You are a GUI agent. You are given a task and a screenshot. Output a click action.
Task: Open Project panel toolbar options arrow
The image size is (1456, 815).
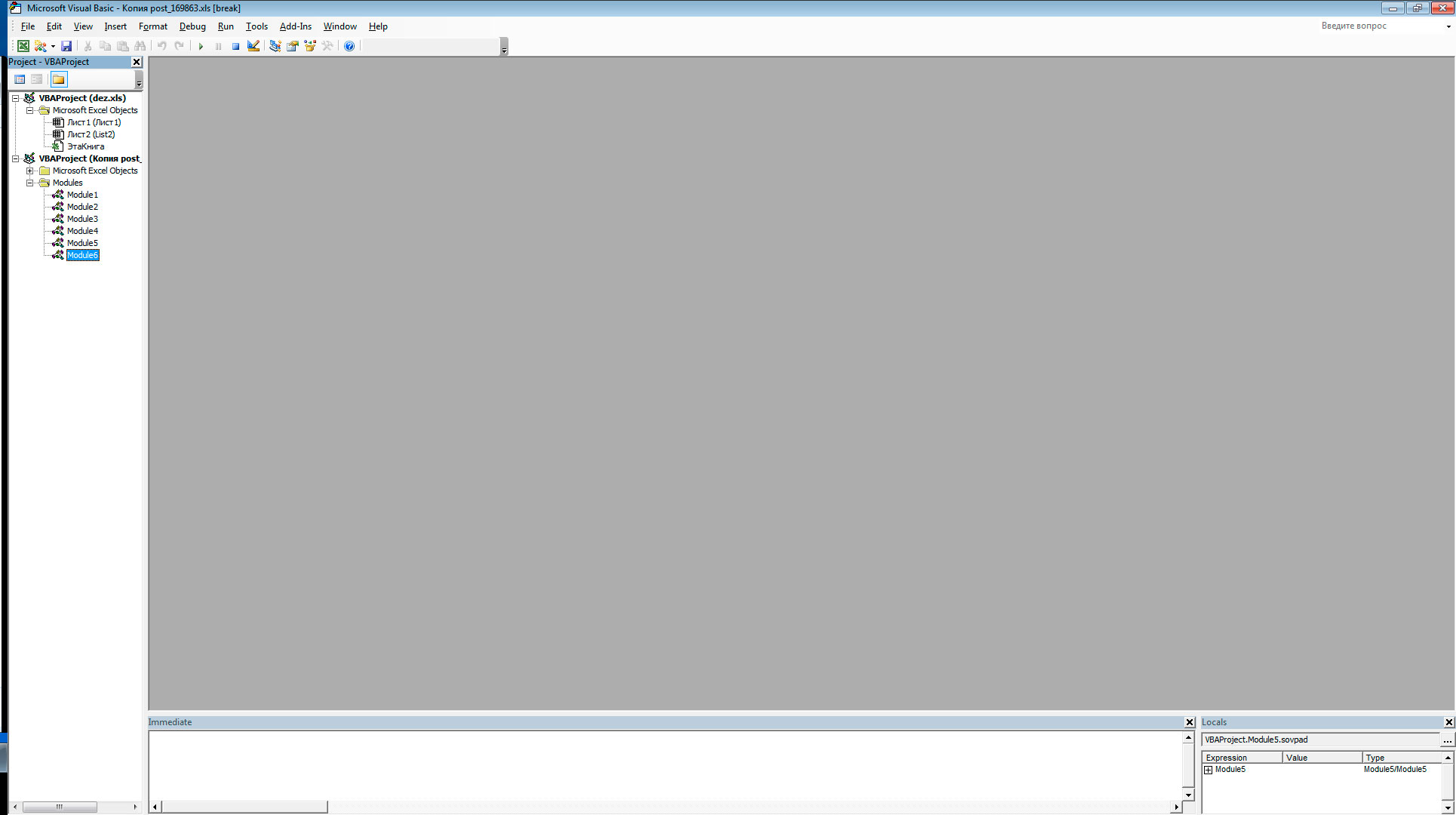(139, 80)
